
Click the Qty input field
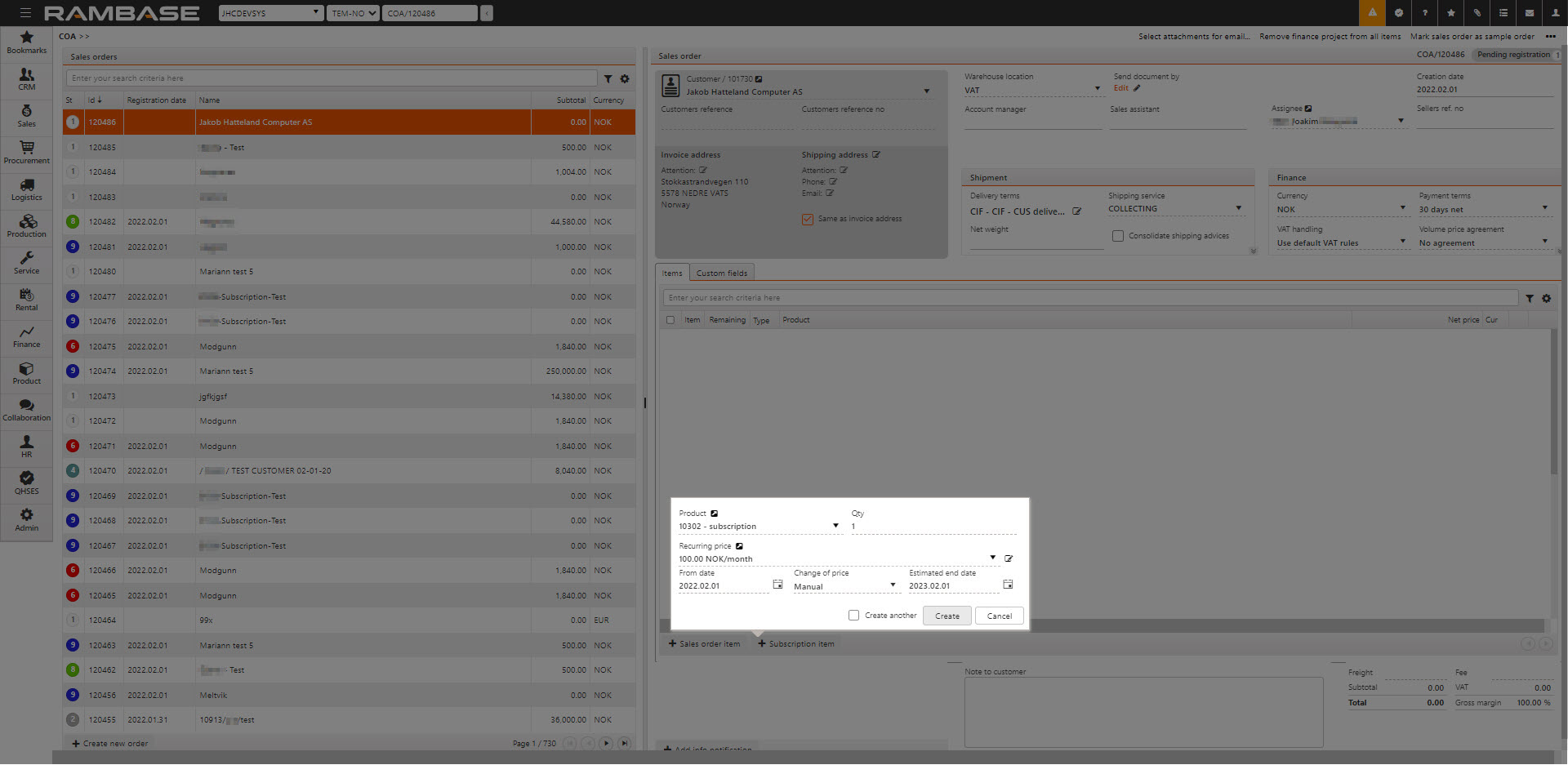pos(931,527)
